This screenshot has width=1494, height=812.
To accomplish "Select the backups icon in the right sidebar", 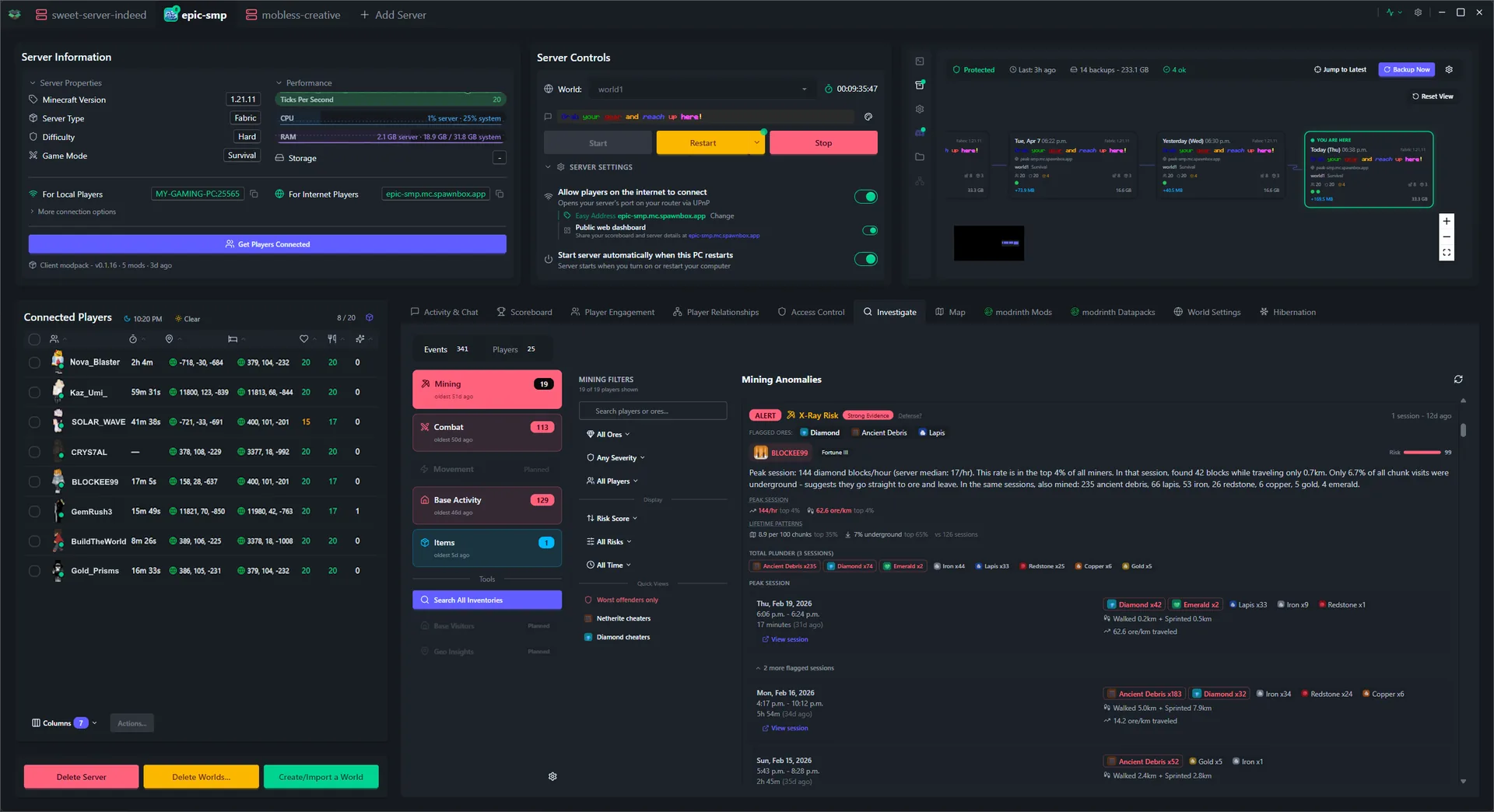I will point(919,84).
